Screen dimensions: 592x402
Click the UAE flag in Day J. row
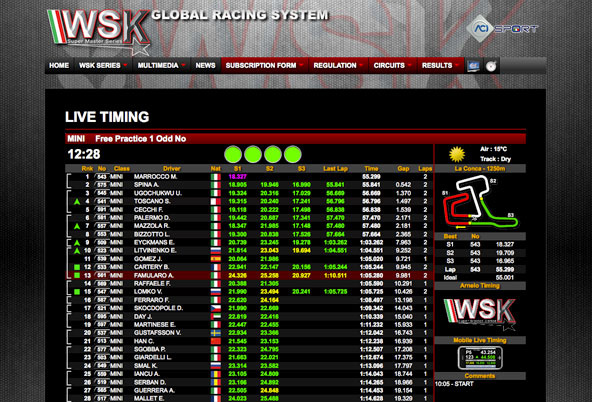216,317
